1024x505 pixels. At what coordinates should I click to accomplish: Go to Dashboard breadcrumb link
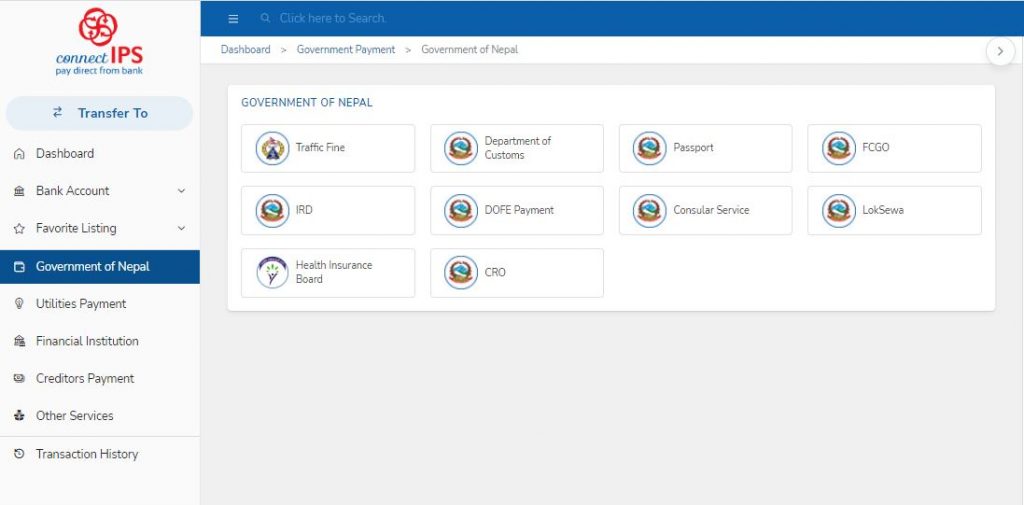246,50
